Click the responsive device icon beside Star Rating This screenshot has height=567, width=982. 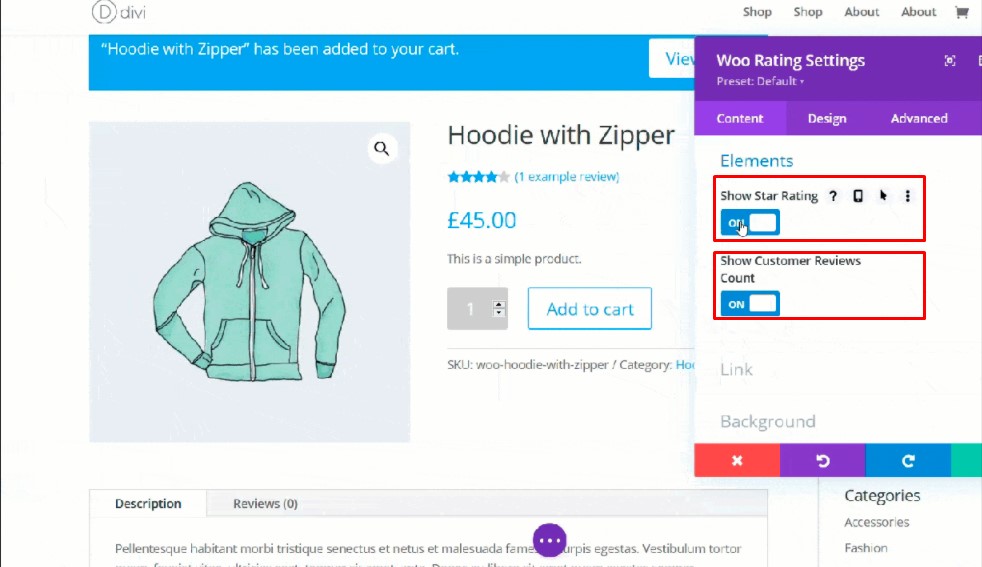858,196
